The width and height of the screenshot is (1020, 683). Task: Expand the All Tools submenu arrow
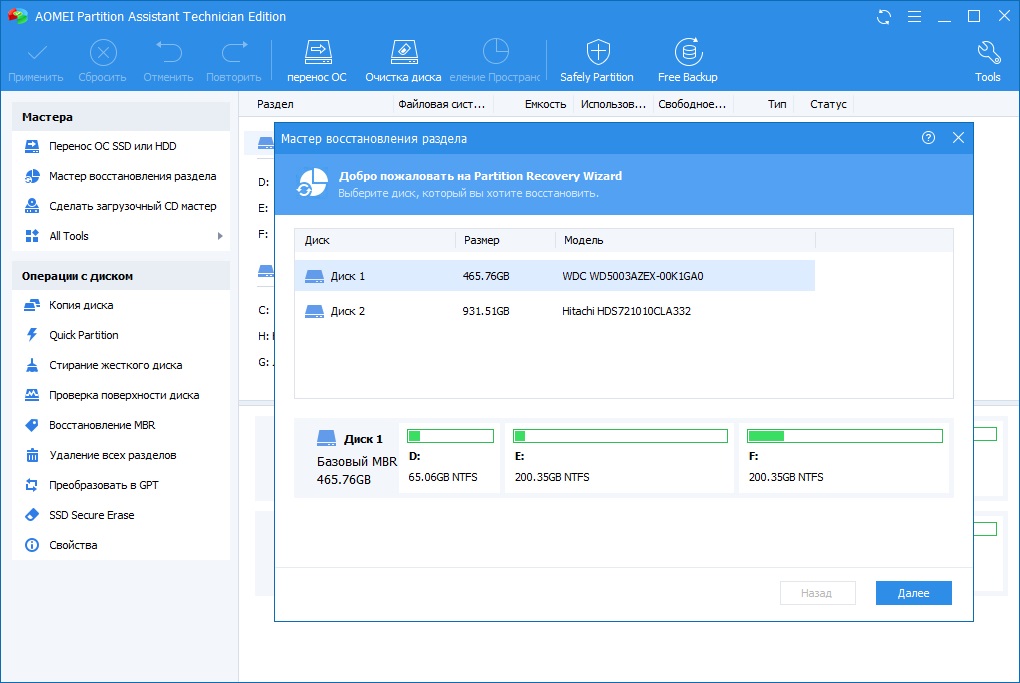[220, 236]
